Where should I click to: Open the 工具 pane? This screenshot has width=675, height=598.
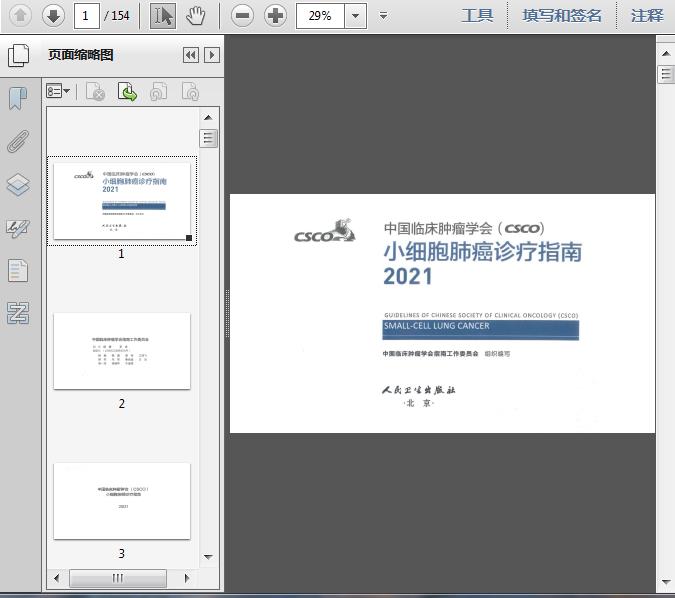(x=477, y=16)
